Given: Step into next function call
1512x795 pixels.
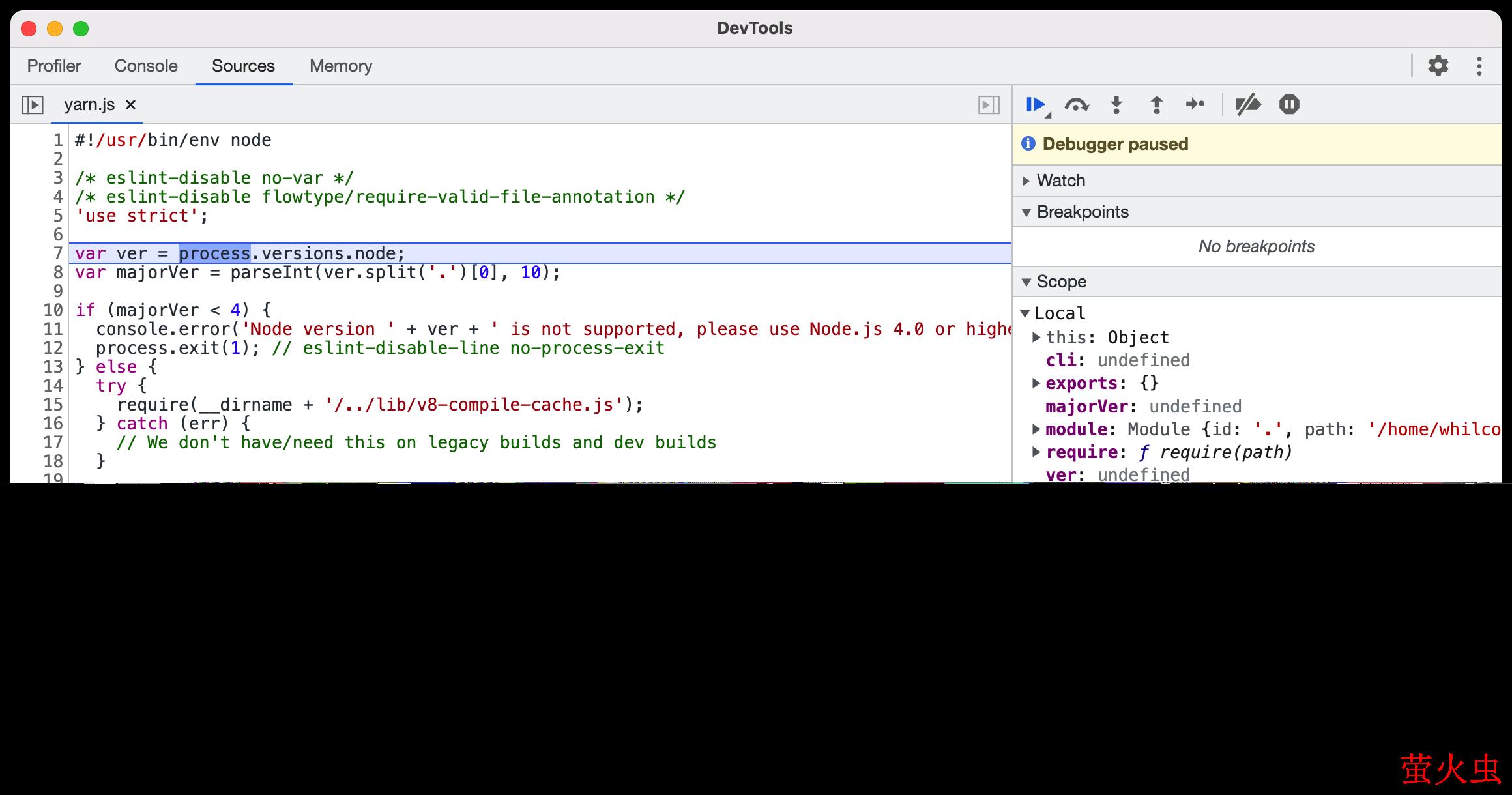Looking at the screenshot, I should click(x=1116, y=105).
